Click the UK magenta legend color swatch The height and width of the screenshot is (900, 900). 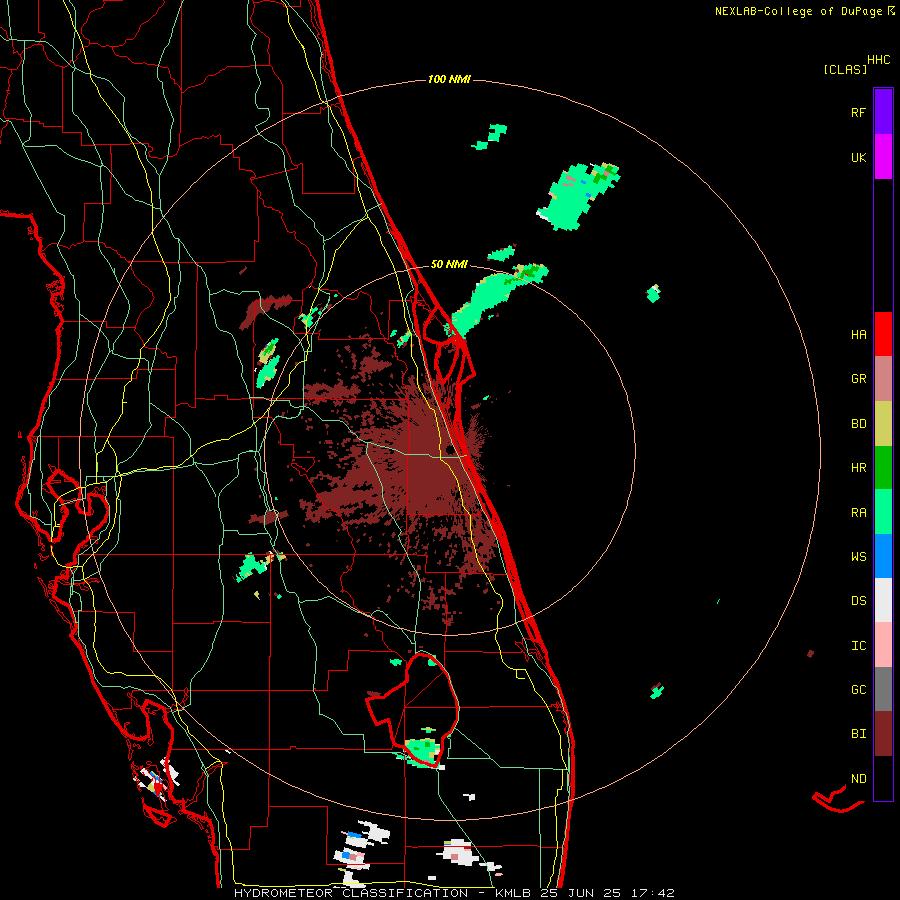point(883,157)
